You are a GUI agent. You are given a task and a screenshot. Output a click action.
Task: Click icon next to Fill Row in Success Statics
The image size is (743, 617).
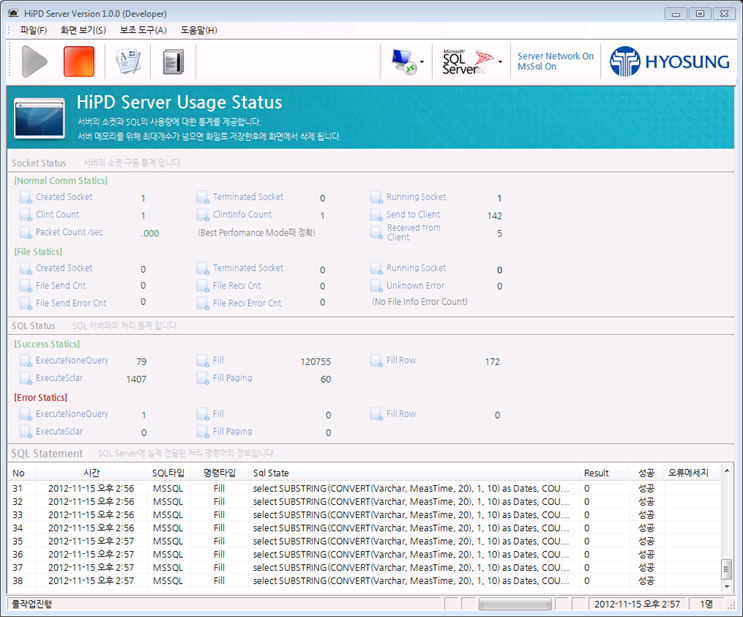(376, 361)
